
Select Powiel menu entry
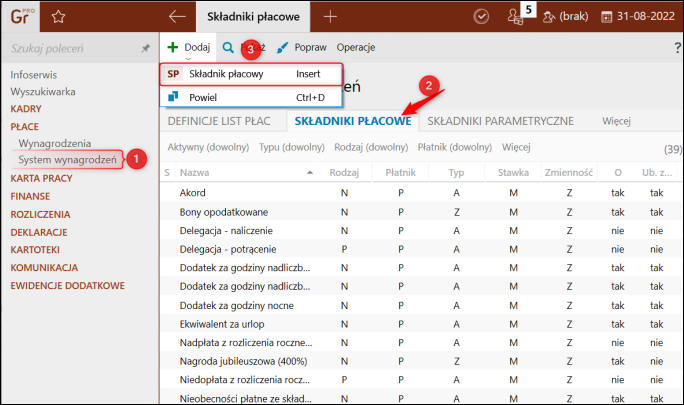[x=251, y=97]
